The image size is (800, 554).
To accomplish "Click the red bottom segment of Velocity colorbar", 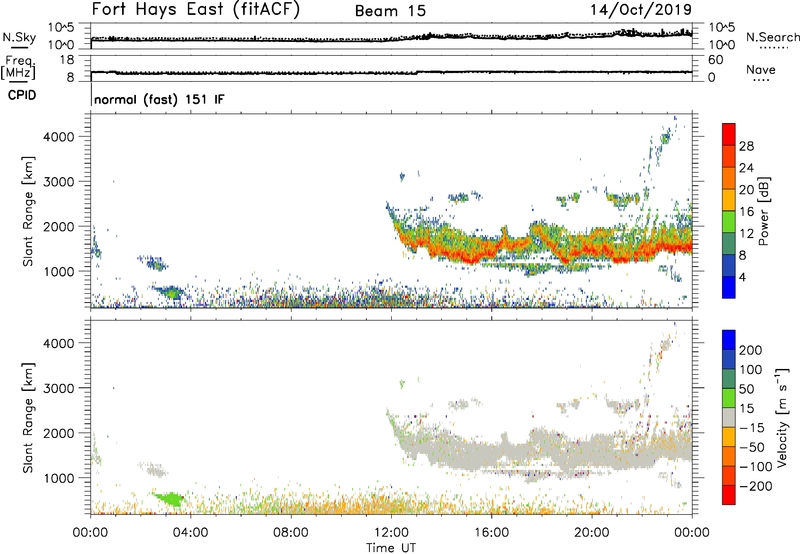I will click(x=729, y=495).
